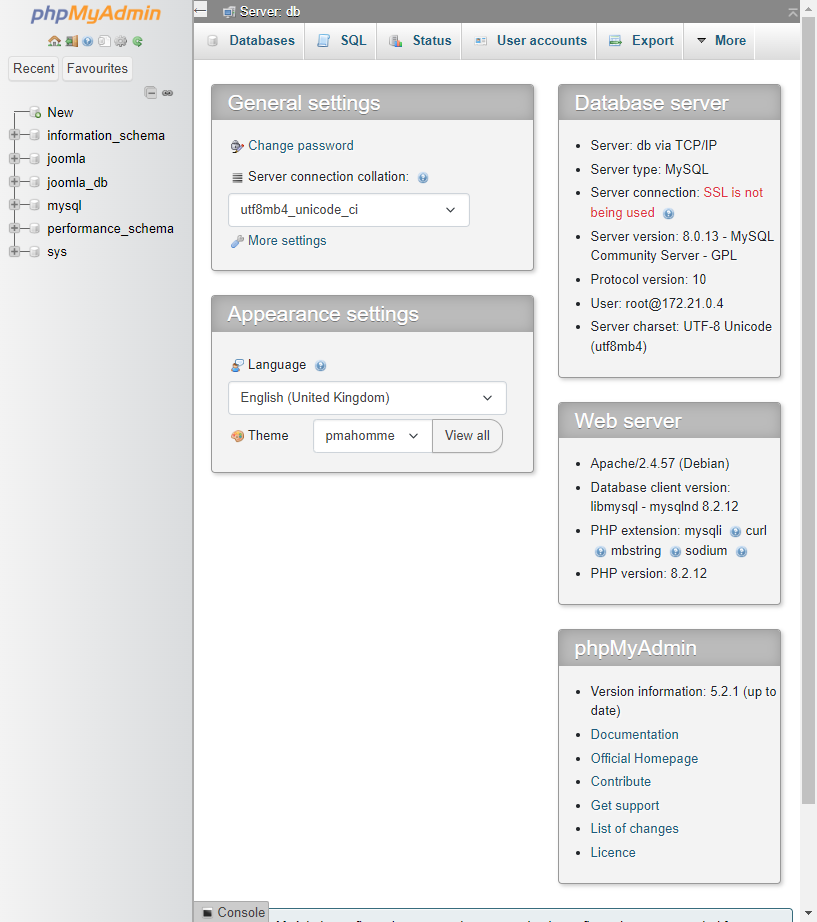Open collation help icon
Viewport: 817px width, 922px height.
tap(423, 178)
